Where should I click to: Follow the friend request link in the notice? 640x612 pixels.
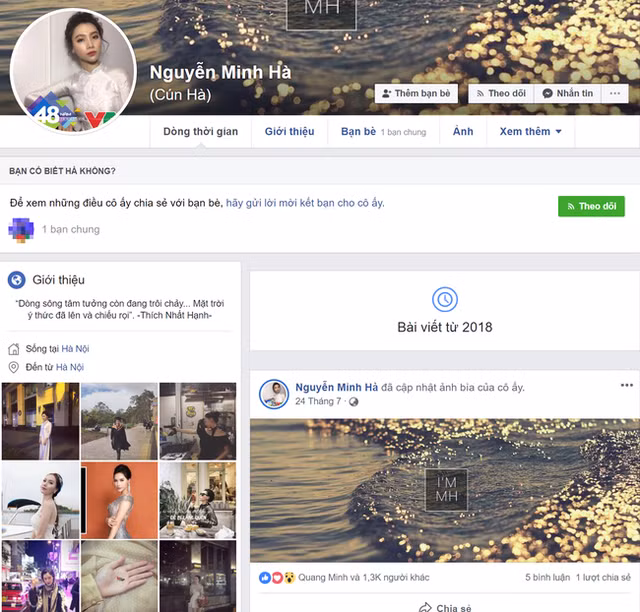[304, 202]
